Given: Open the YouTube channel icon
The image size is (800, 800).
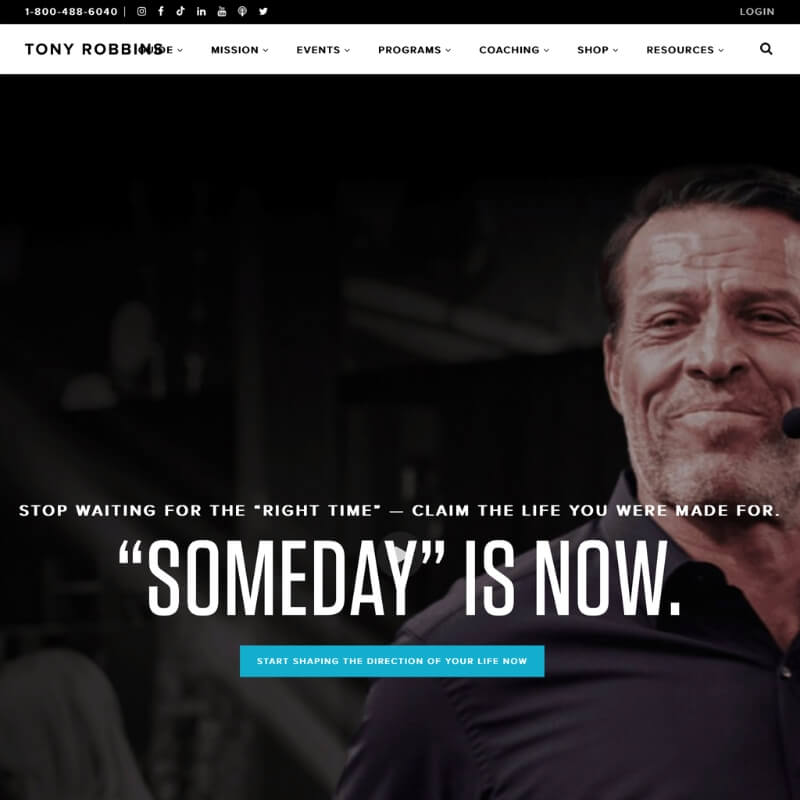Looking at the screenshot, I should pyautogui.click(x=221, y=11).
